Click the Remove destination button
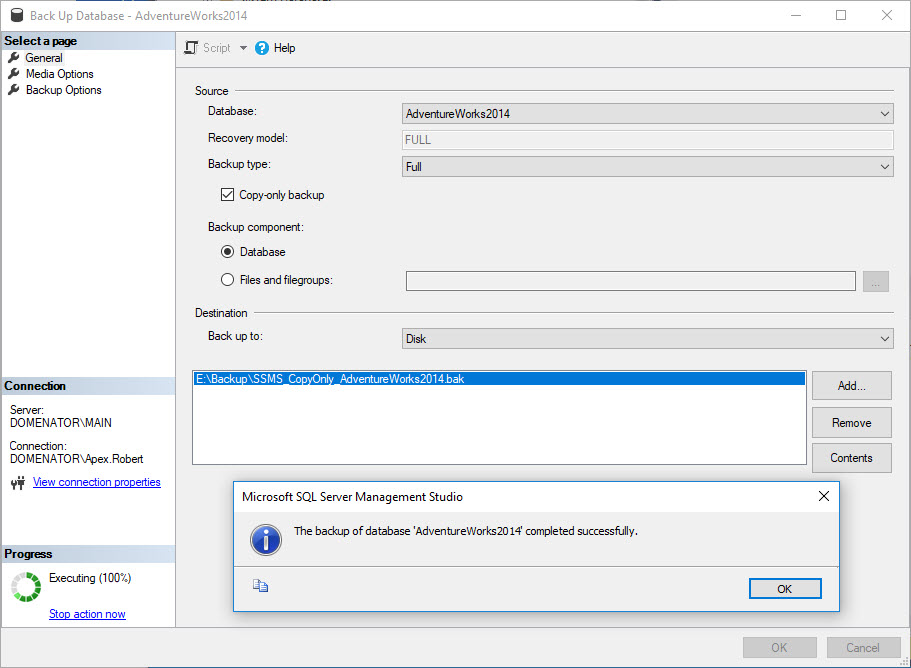Image resolution: width=911 pixels, height=668 pixels. tap(852, 423)
